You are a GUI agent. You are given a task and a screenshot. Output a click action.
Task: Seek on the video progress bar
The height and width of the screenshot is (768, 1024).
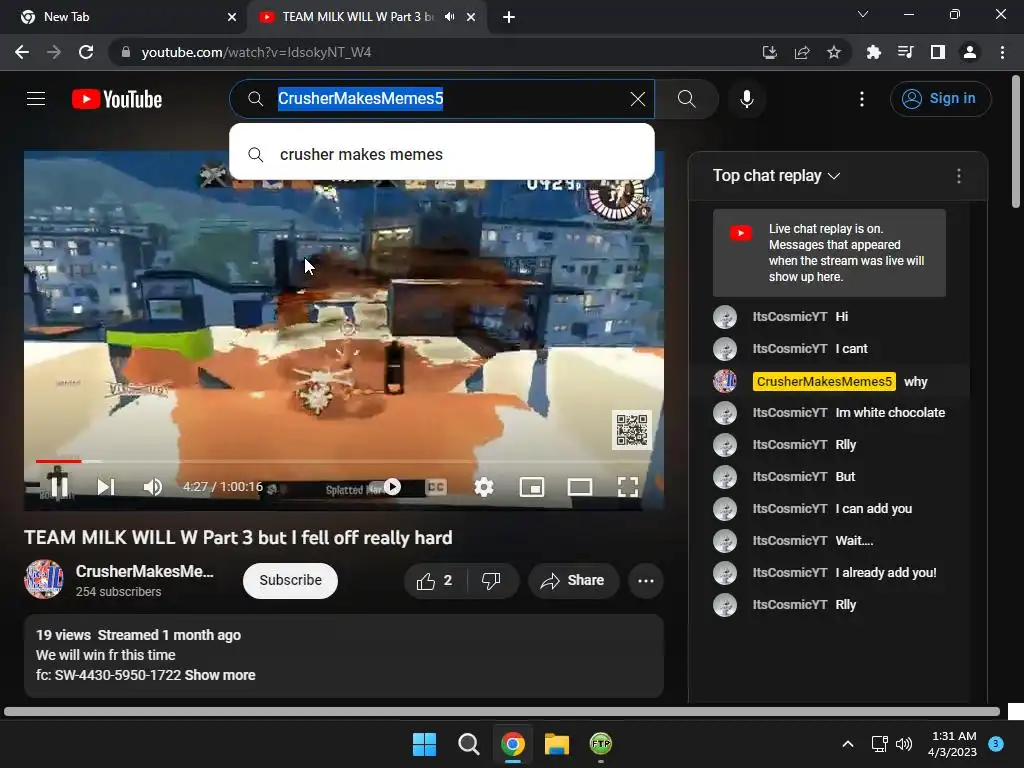[345, 461]
